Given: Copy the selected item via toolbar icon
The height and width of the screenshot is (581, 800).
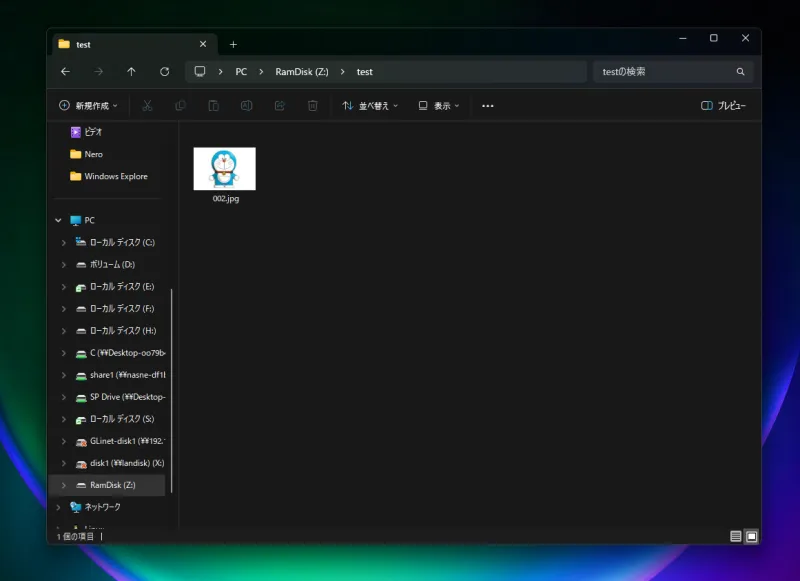Looking at the screenshot, I should [x=180, y=105].
